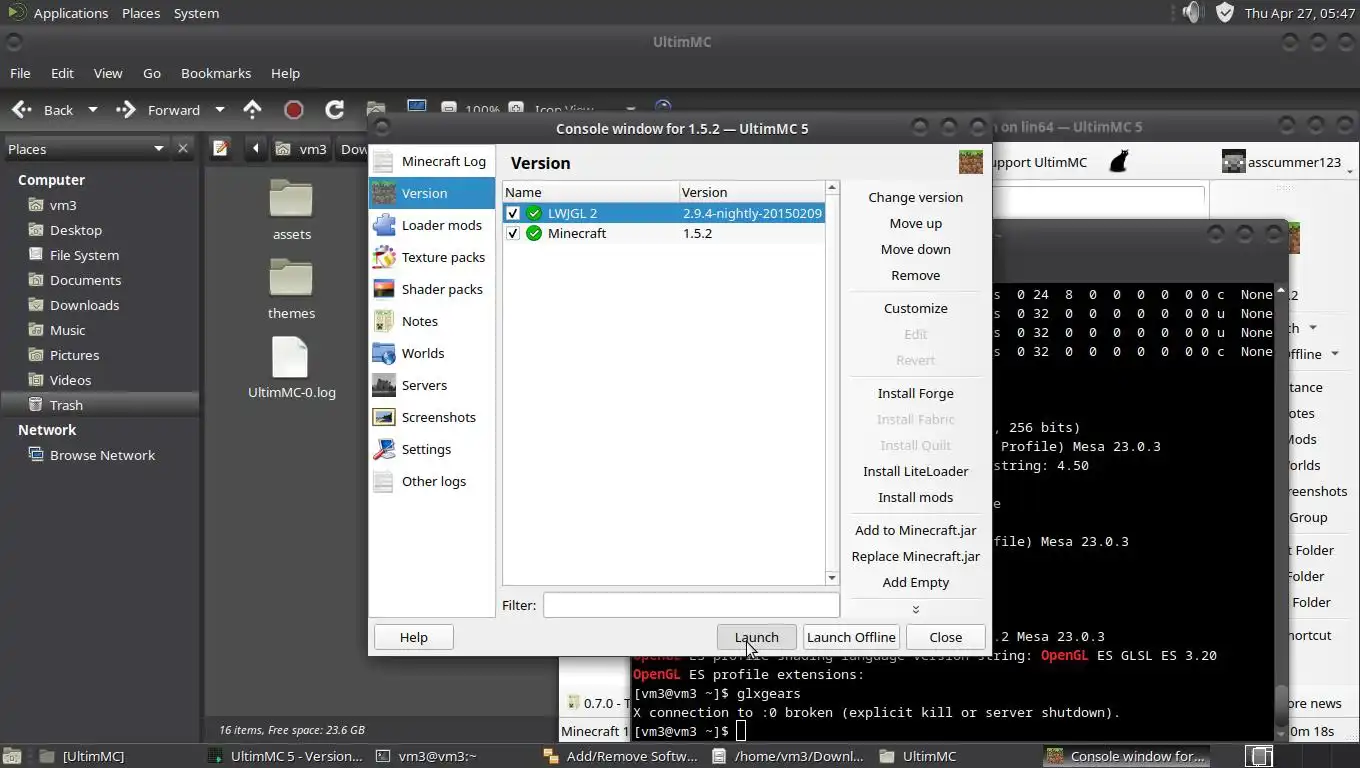
Task: Click Install LiteLoader button
Action: click(915, 471)
